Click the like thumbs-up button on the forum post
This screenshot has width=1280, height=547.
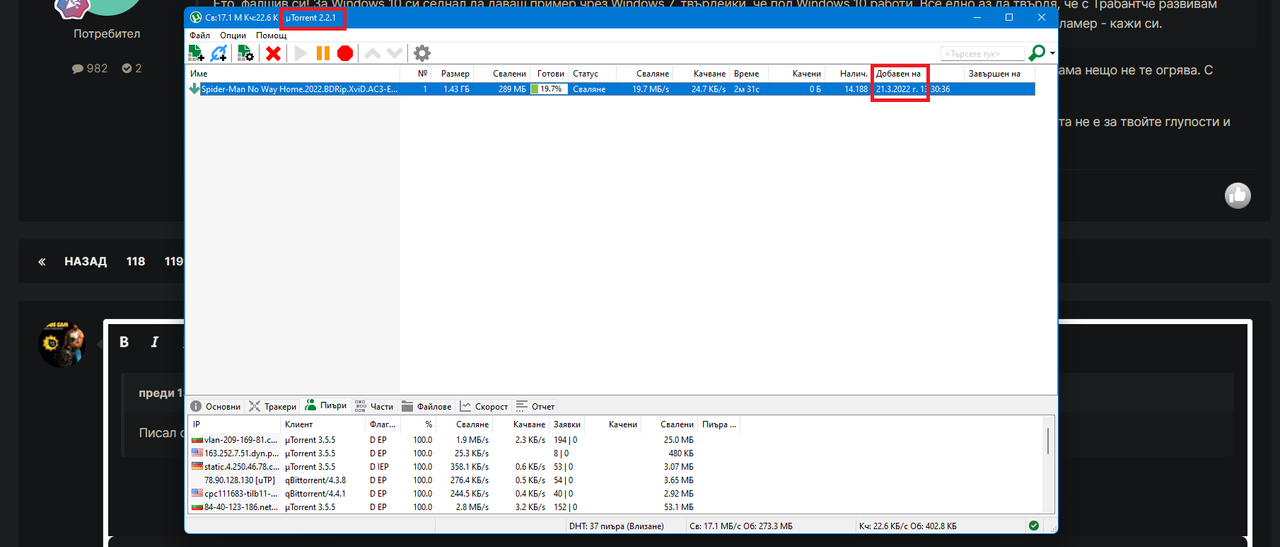pos(1238,195)
